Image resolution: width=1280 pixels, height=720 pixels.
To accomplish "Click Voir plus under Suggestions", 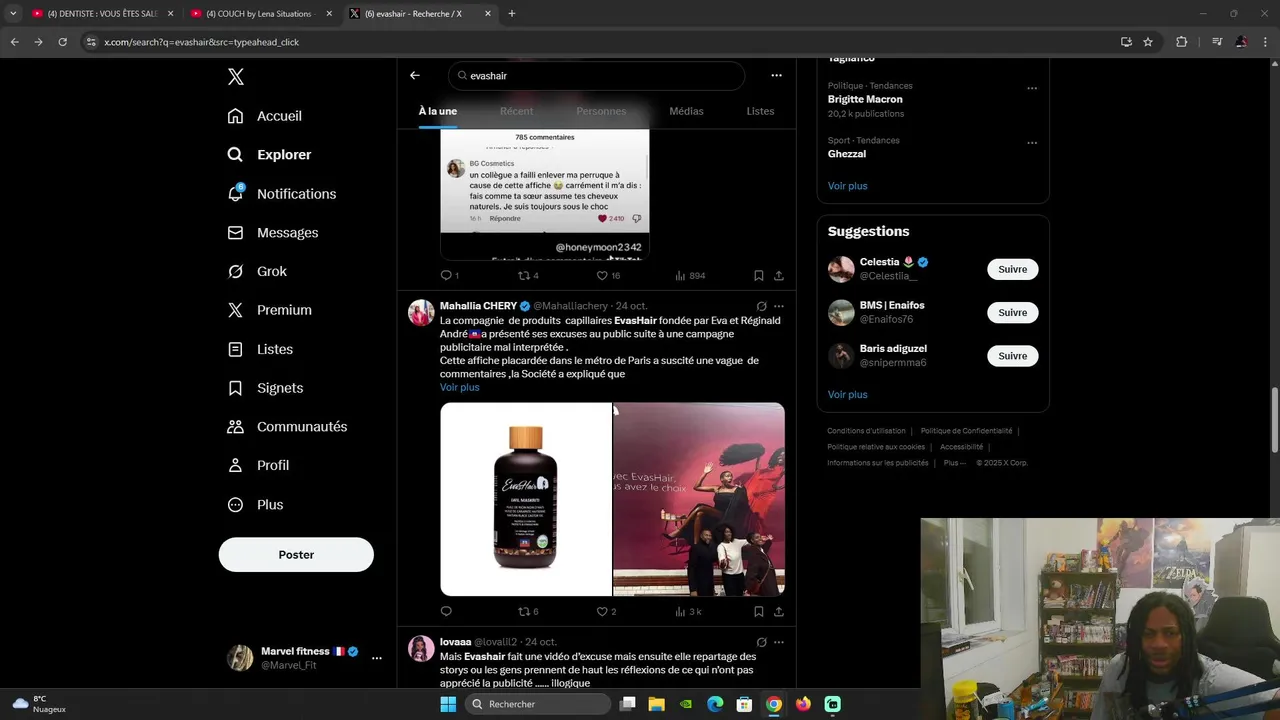I will tap(847, 394).
